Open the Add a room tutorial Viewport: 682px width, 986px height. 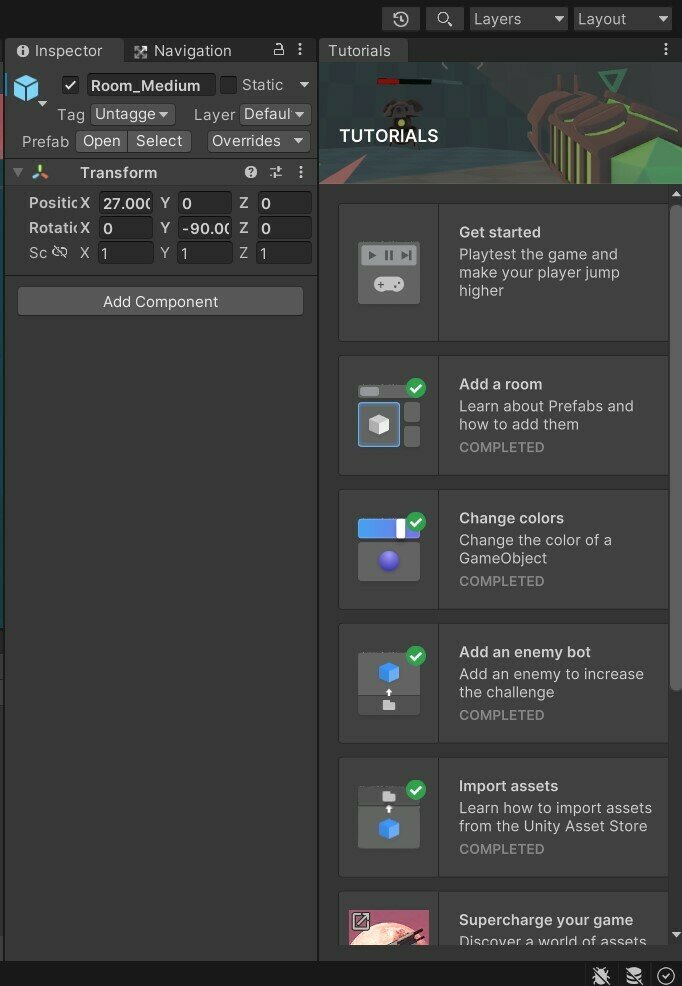[503, 415]
